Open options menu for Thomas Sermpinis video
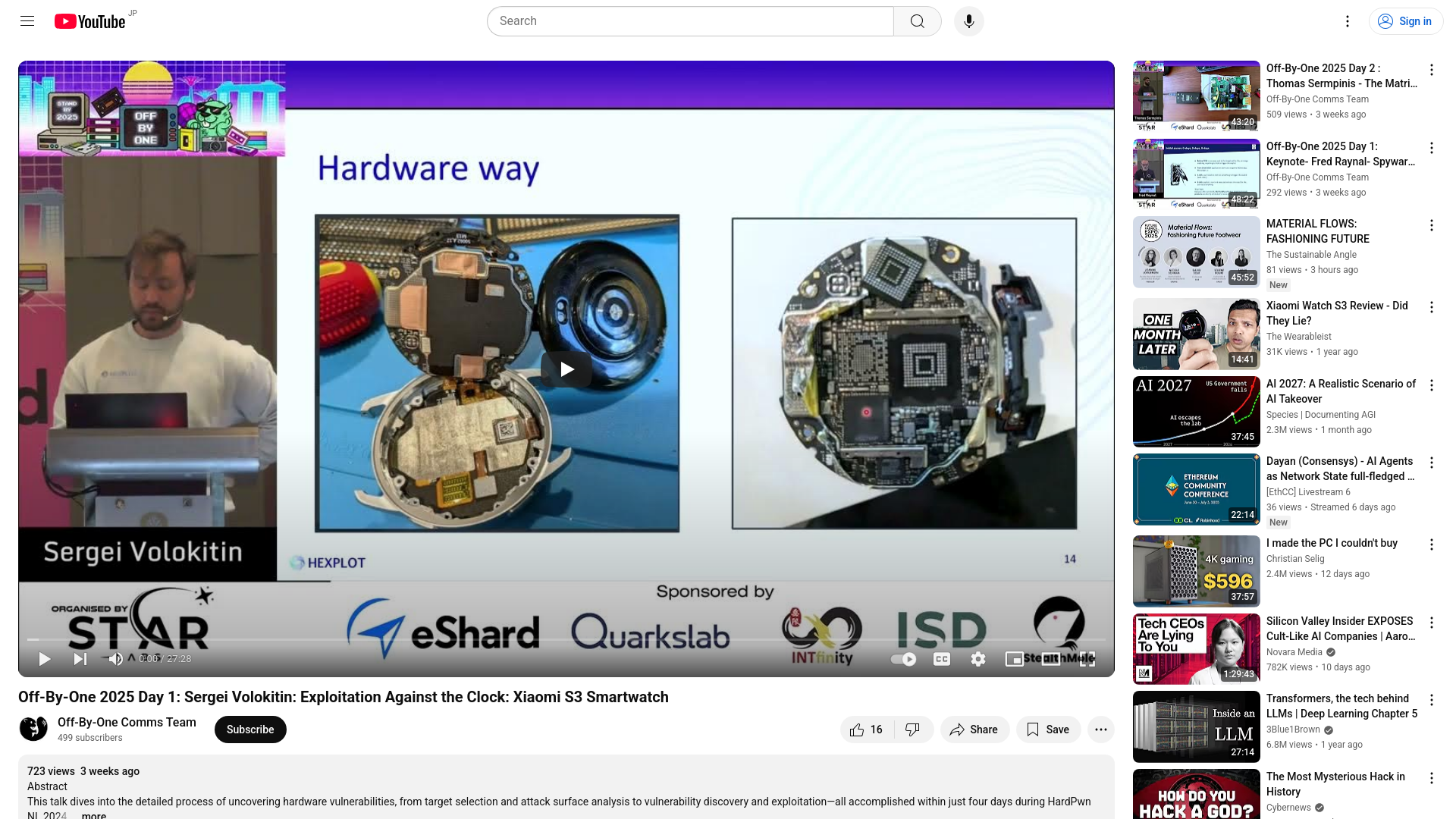Viewport: 1456px width, 819px height. (x=1432, y=70)
